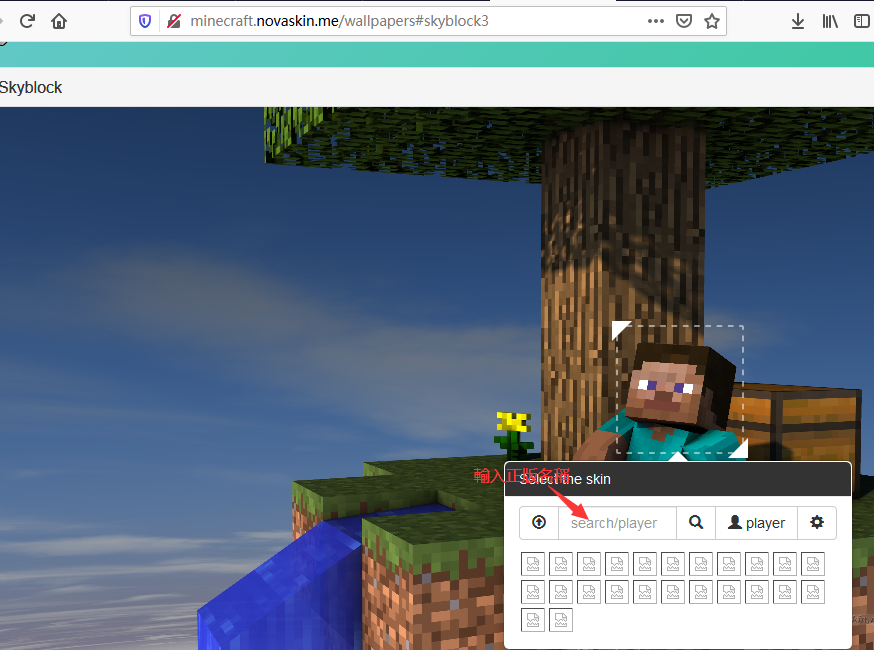
Task: Show the insecure connection padlock info
Action: coord(174,21)
